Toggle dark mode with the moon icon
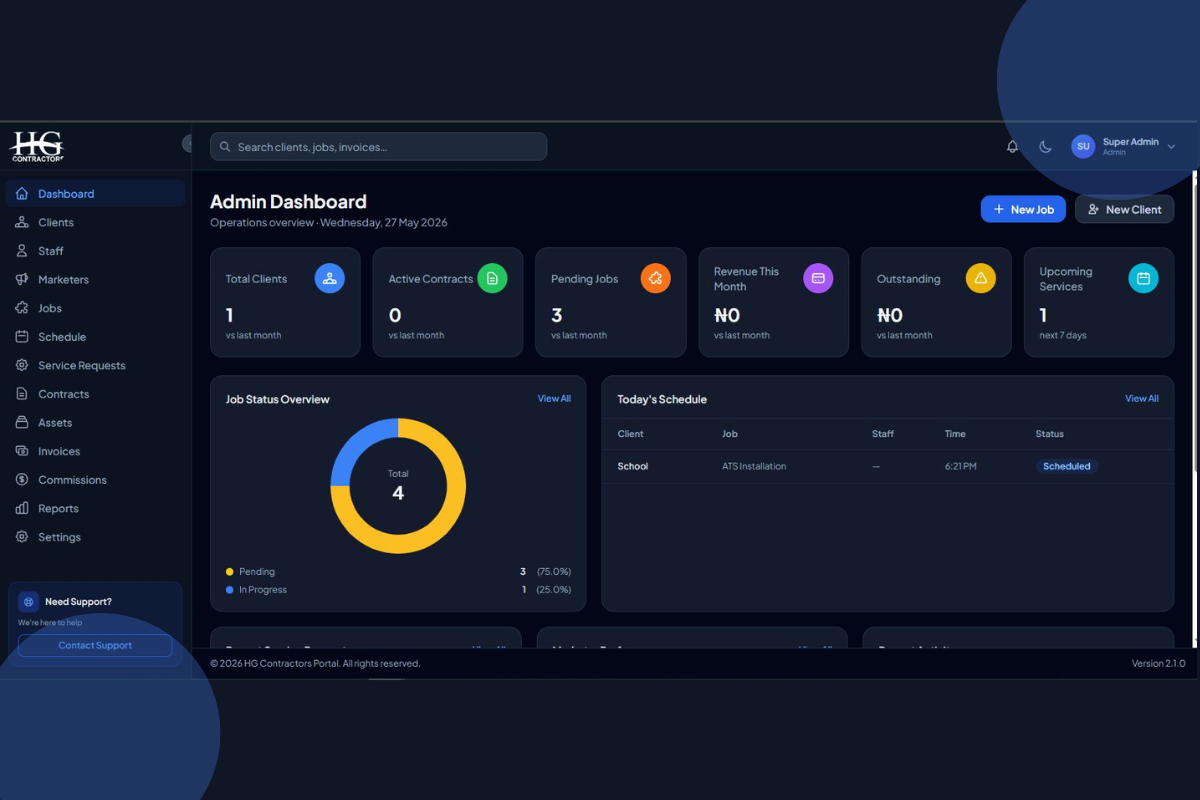Screen dimensions: 1200x800 [1045, 147]
